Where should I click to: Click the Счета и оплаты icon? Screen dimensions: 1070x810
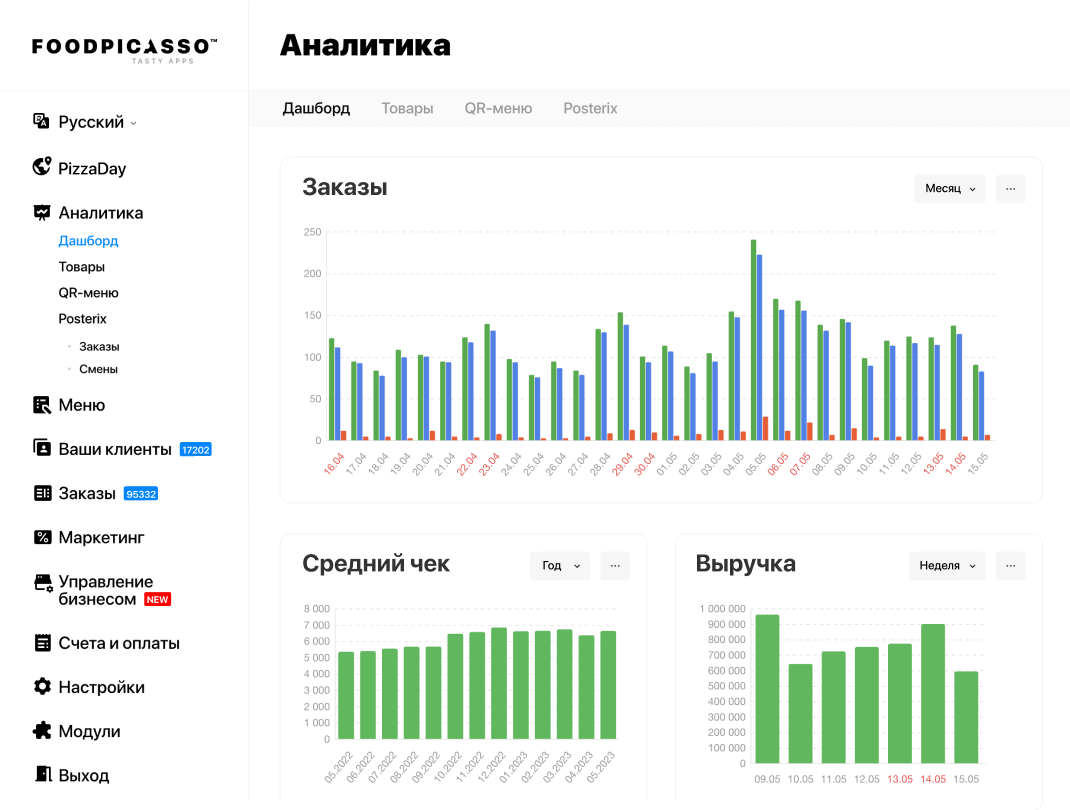pyautogui.click(x=41, y=643)
